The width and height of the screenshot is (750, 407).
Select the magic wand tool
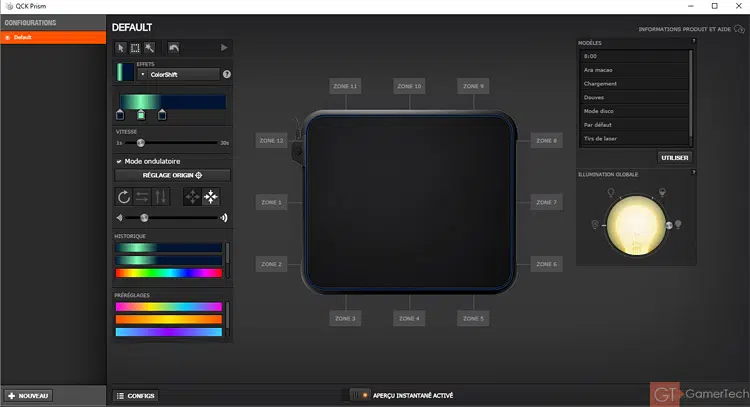point(150,48)
